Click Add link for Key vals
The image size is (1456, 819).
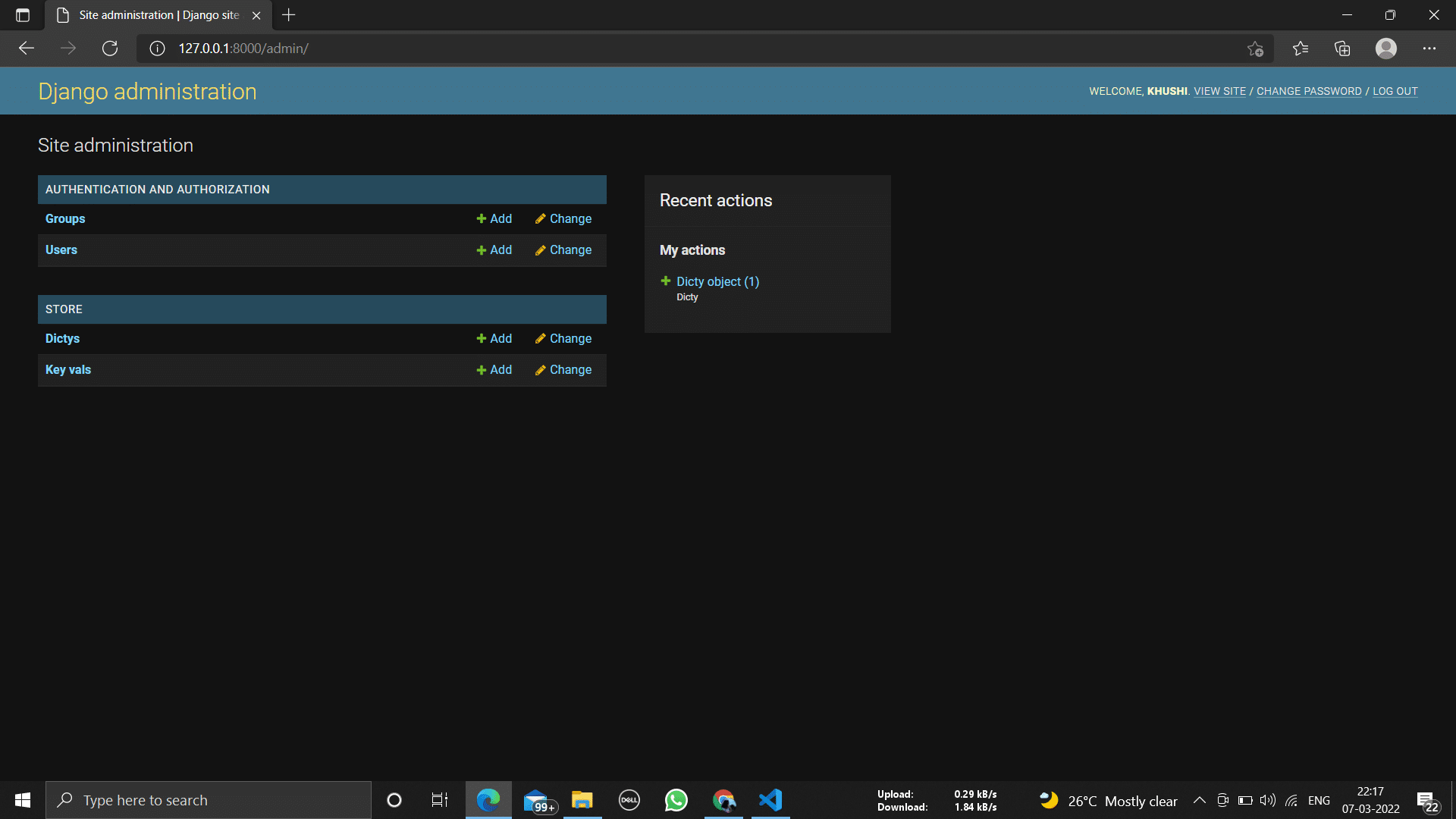click(494, 369)
